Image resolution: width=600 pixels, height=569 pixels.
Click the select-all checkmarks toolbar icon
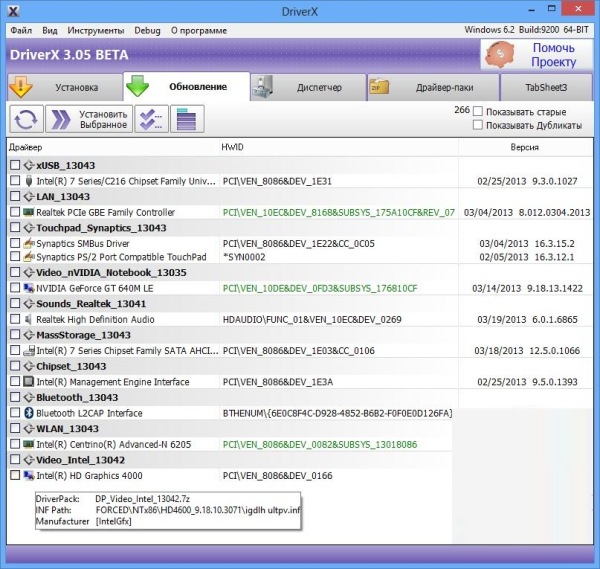[x=151, y=120]
